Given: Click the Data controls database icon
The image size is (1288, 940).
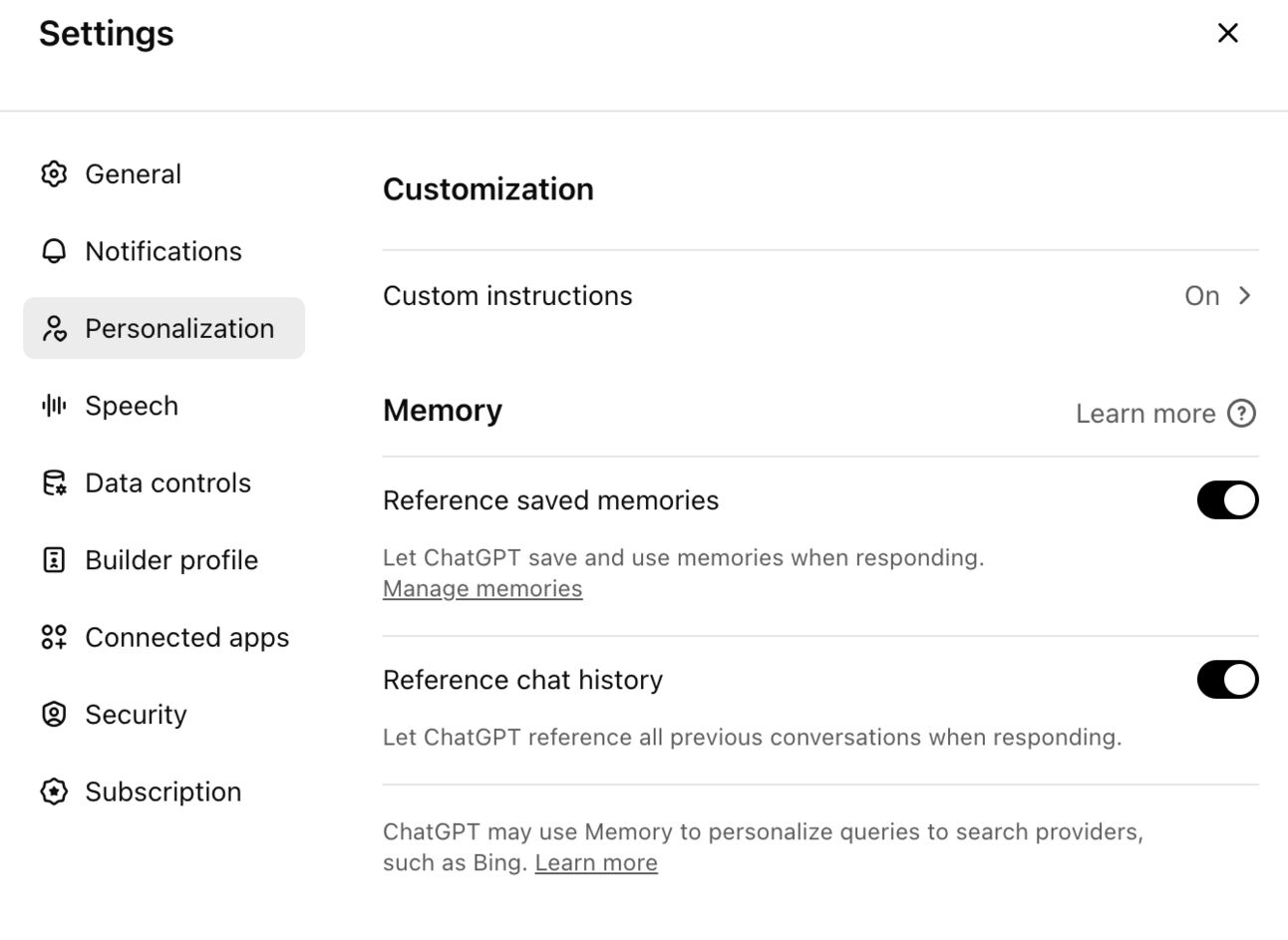Looking at the screenshot, I should pos(54,483).
